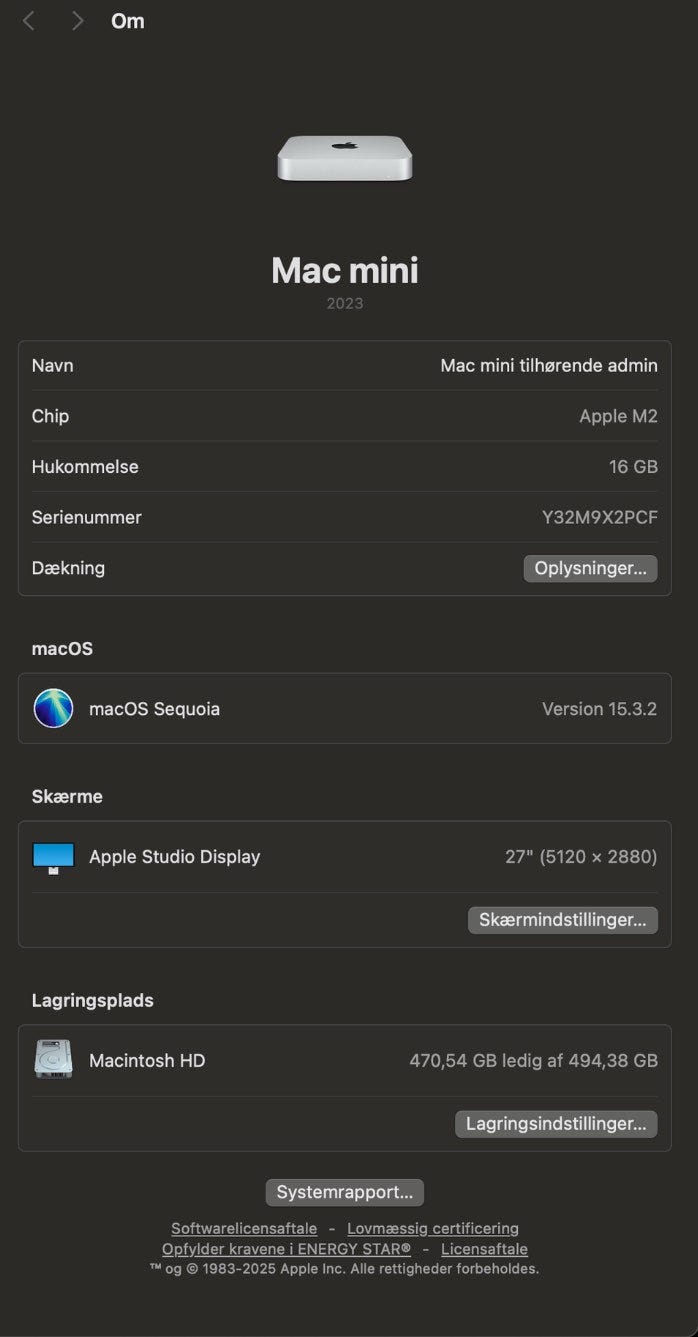Click the Apple M2 chip value
The width and height of the screenshot is (698, 1337).
[618, 416]
